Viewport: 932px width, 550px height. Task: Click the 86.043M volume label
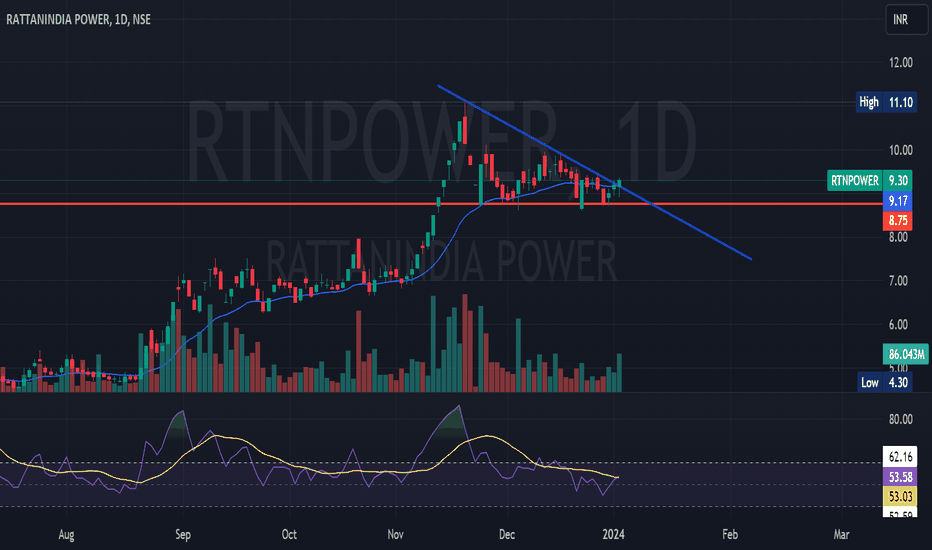point(906,354)
